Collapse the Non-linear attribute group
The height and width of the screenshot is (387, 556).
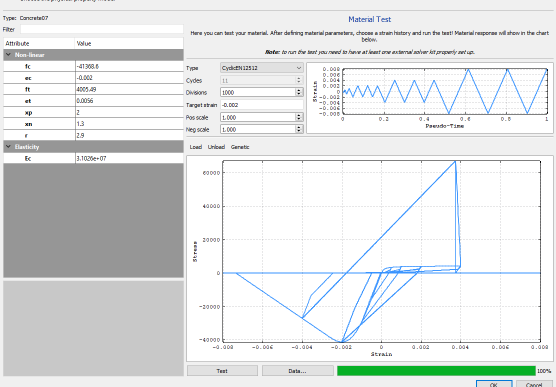pos(9,55)
